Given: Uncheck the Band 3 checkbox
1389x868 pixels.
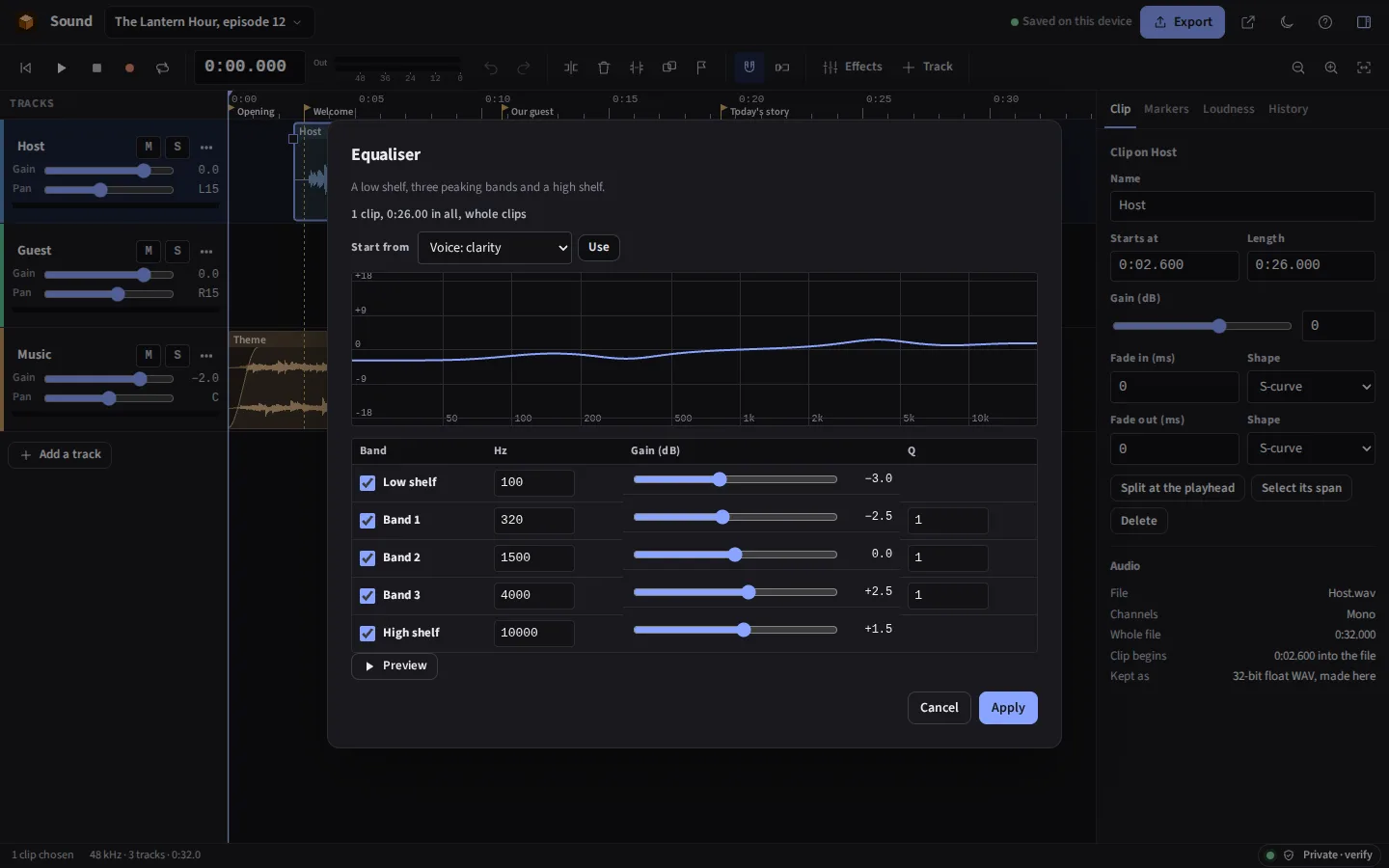Looking at the screenshot, I should point(368,596).
